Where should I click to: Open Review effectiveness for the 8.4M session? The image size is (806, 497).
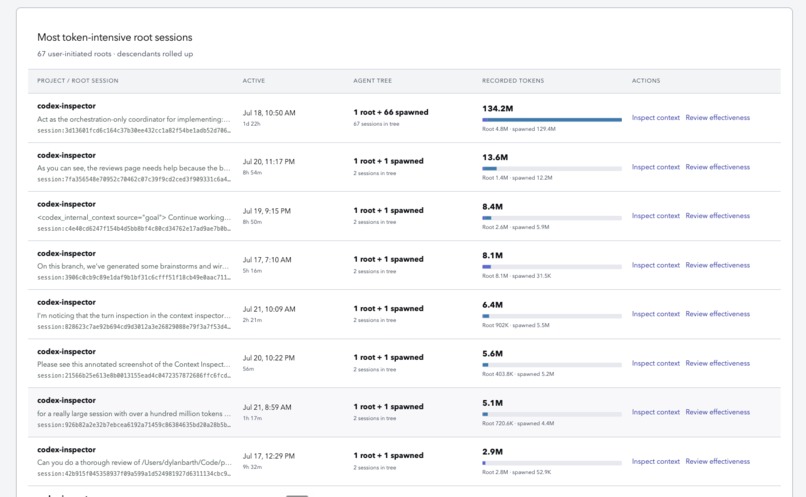718,216
